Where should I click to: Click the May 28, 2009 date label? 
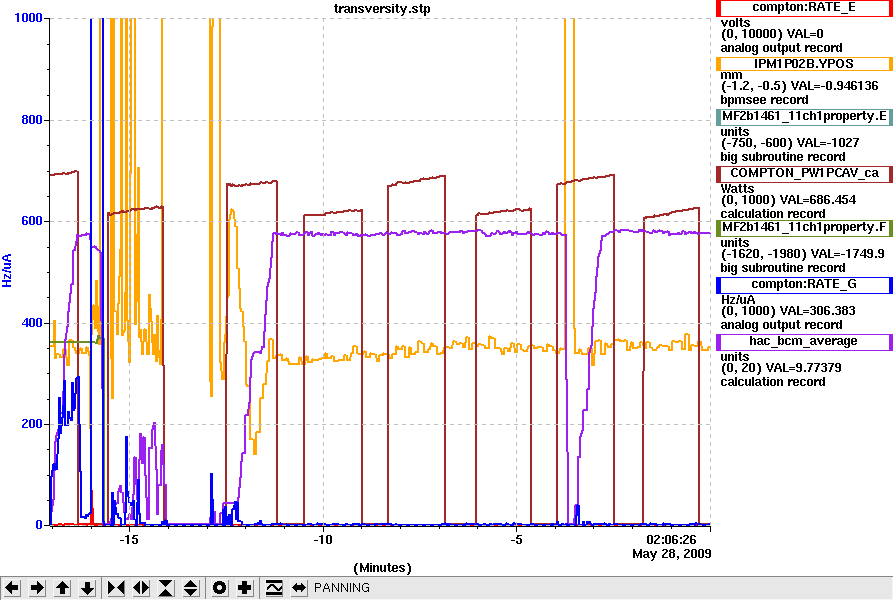pos(671,553)
